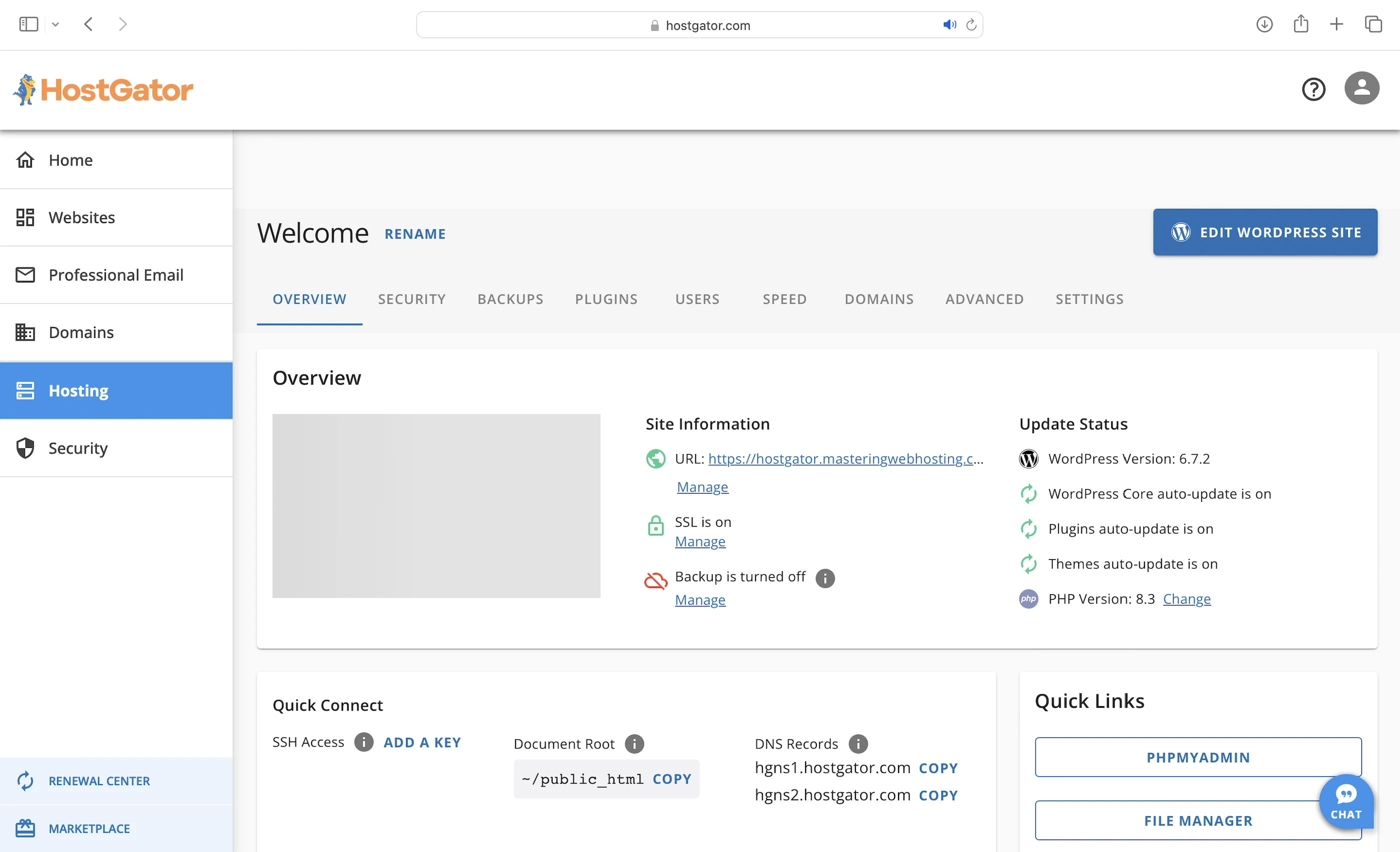Click the Change PHP version link

coord(1186,598)
